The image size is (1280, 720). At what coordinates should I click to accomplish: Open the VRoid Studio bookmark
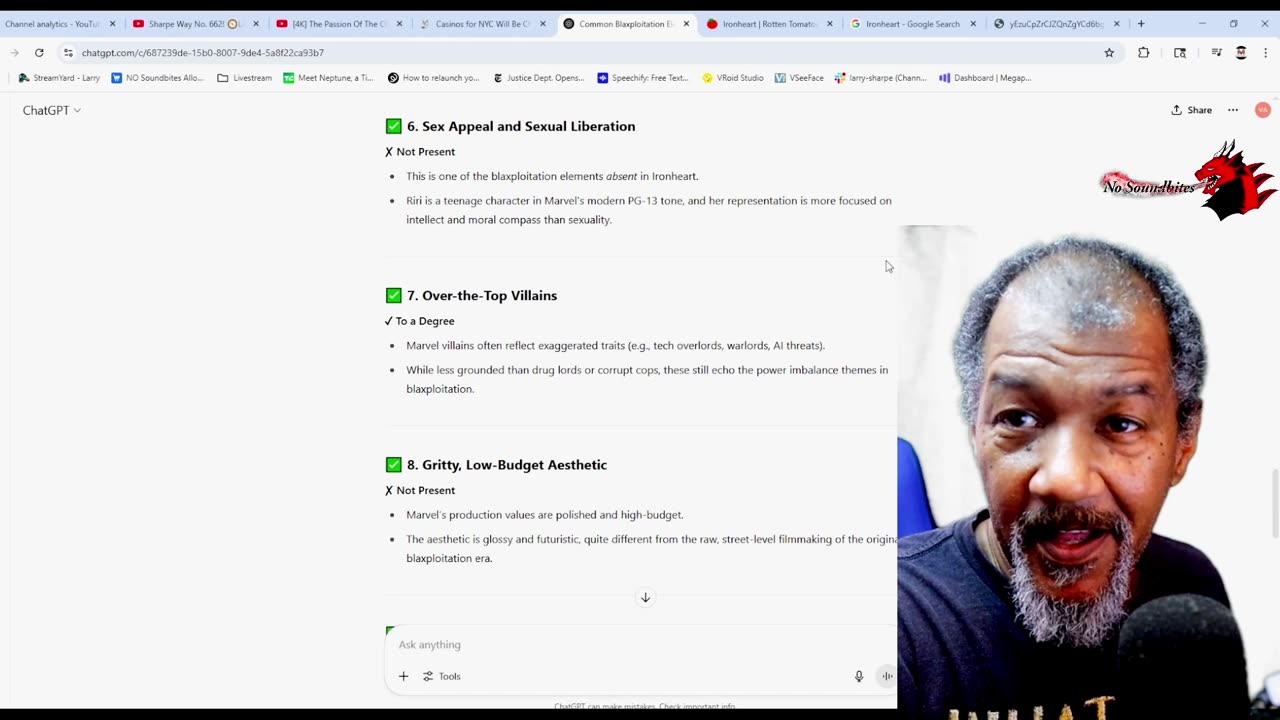pos(733,78)
